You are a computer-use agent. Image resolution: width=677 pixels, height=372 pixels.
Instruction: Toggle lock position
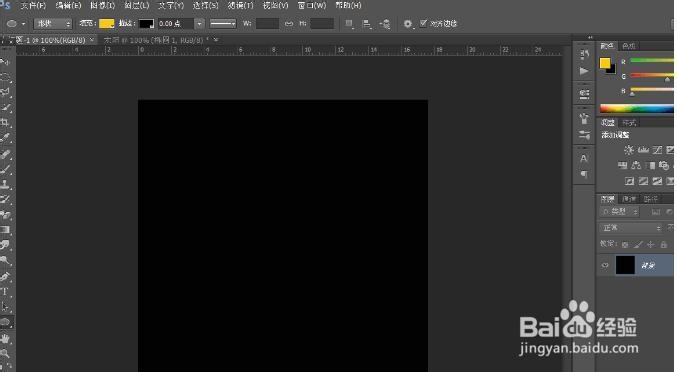click(x=651, y=245)
